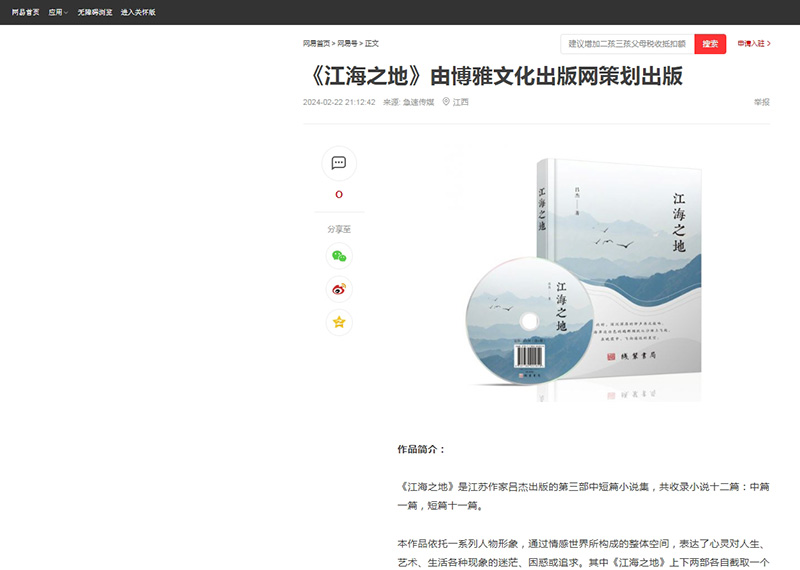
Task: Click the red 搜索 button
Action: pyautogui.click(x=710, y=44)
